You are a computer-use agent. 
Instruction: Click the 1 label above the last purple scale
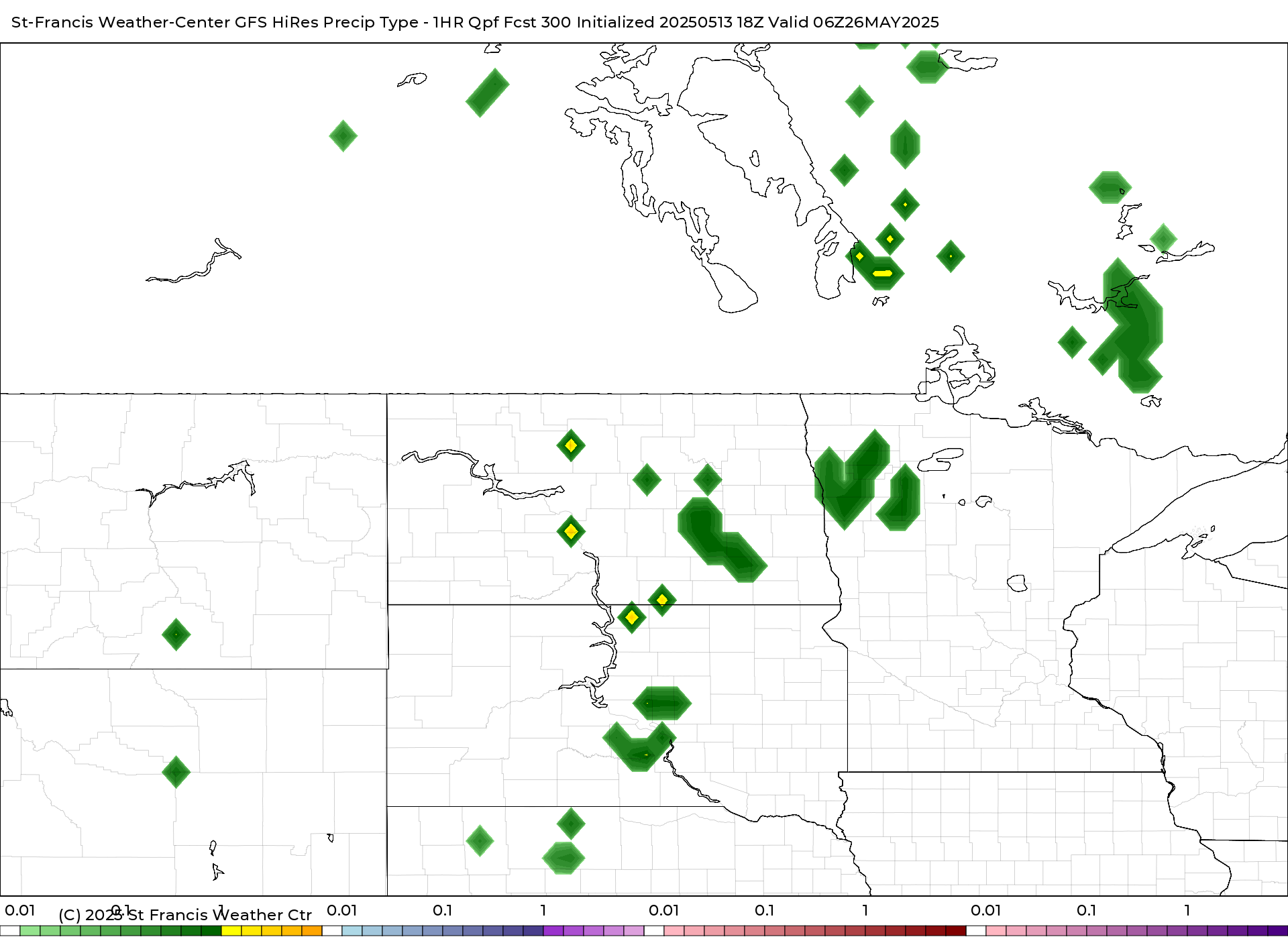1187,911
